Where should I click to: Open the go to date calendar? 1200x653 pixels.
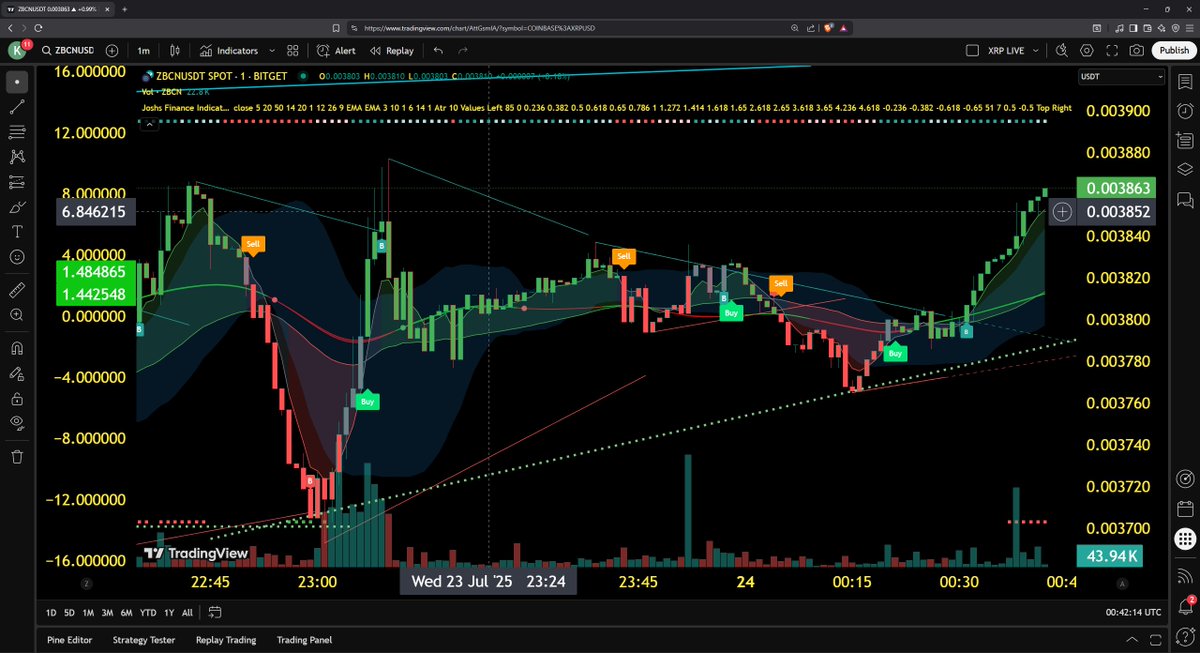pos(215,612)
